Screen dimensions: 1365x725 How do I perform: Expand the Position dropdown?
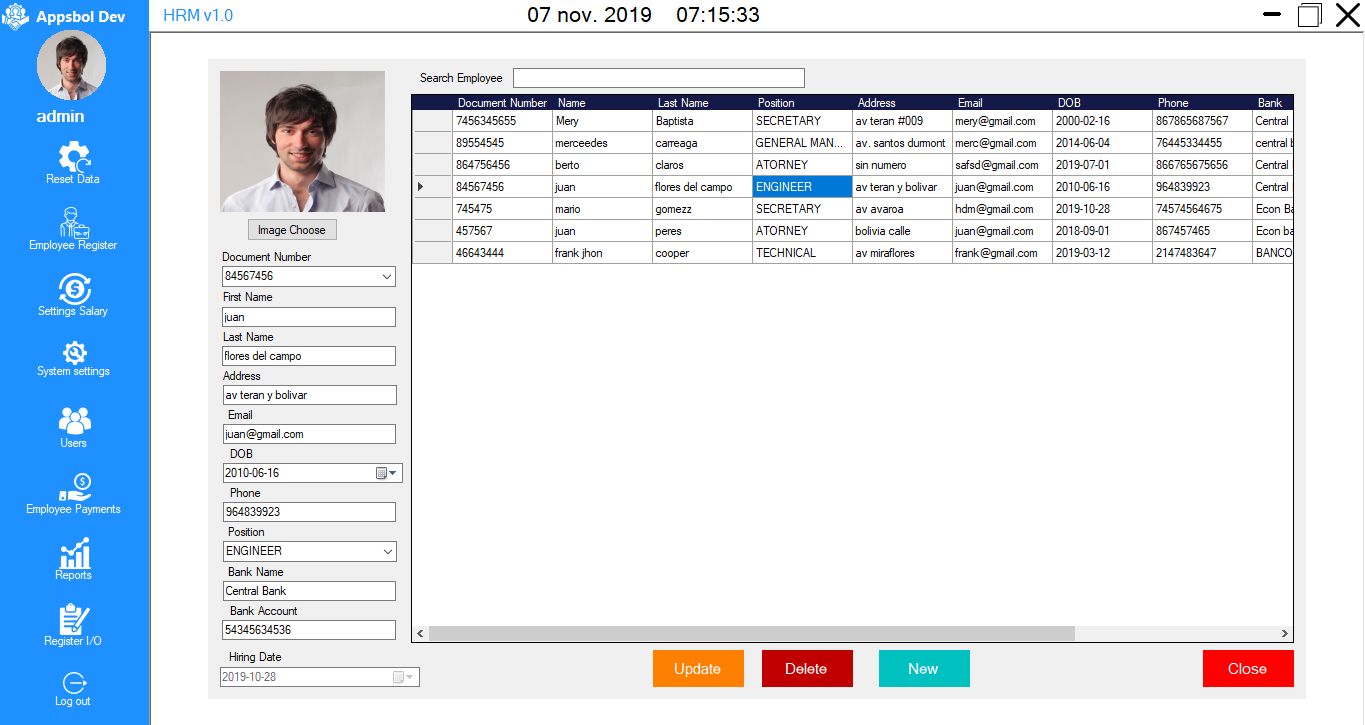[387, 551]
